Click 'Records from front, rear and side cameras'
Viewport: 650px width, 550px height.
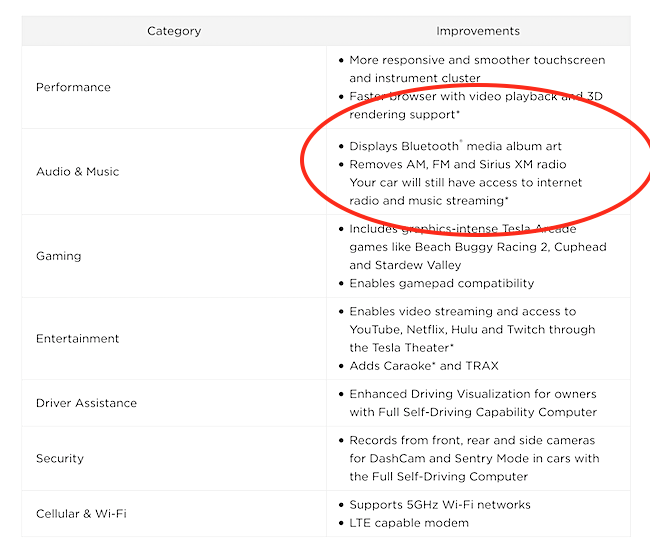(472, 440)
